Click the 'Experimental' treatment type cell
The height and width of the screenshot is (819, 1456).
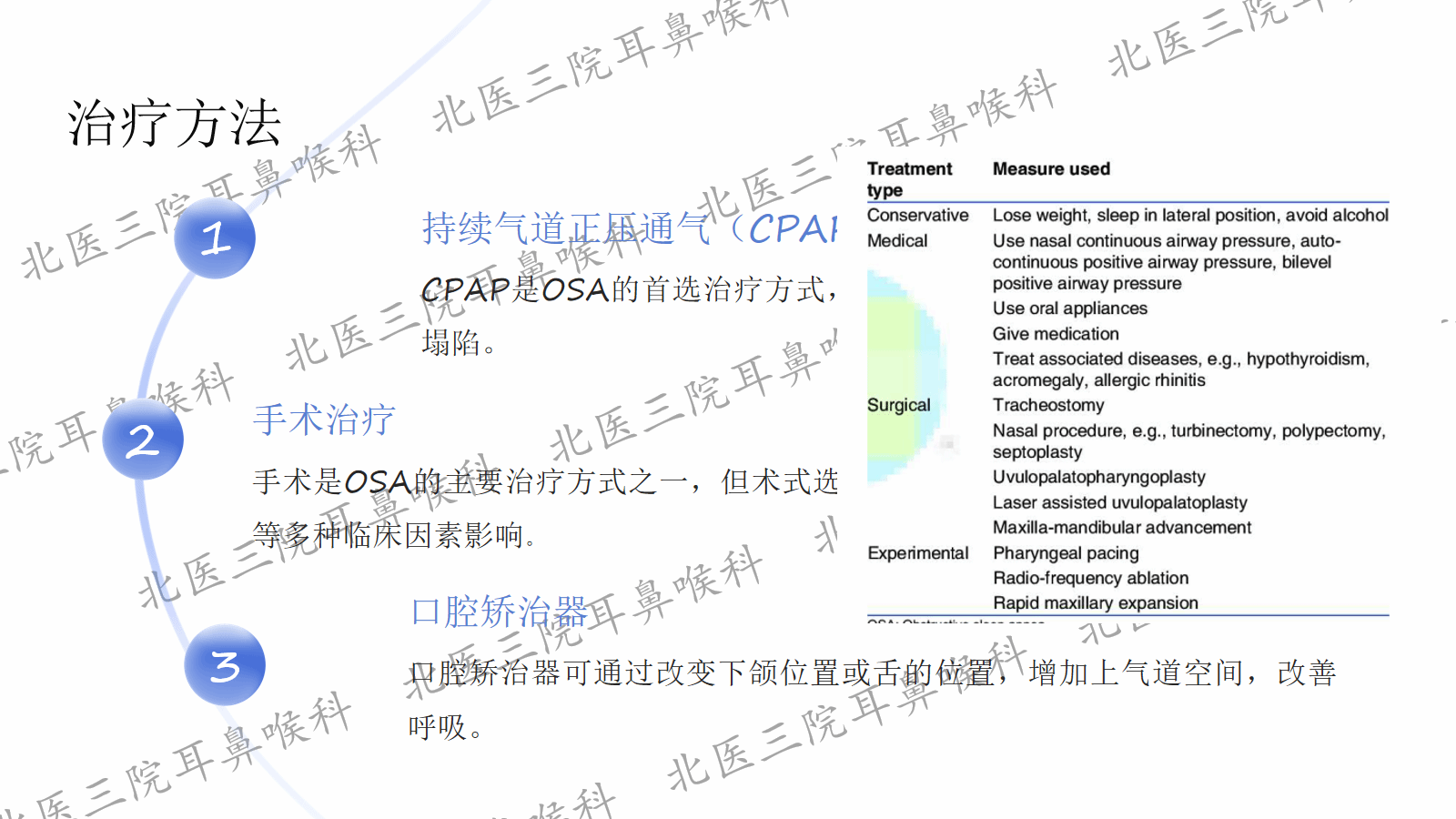click(917, 553)
